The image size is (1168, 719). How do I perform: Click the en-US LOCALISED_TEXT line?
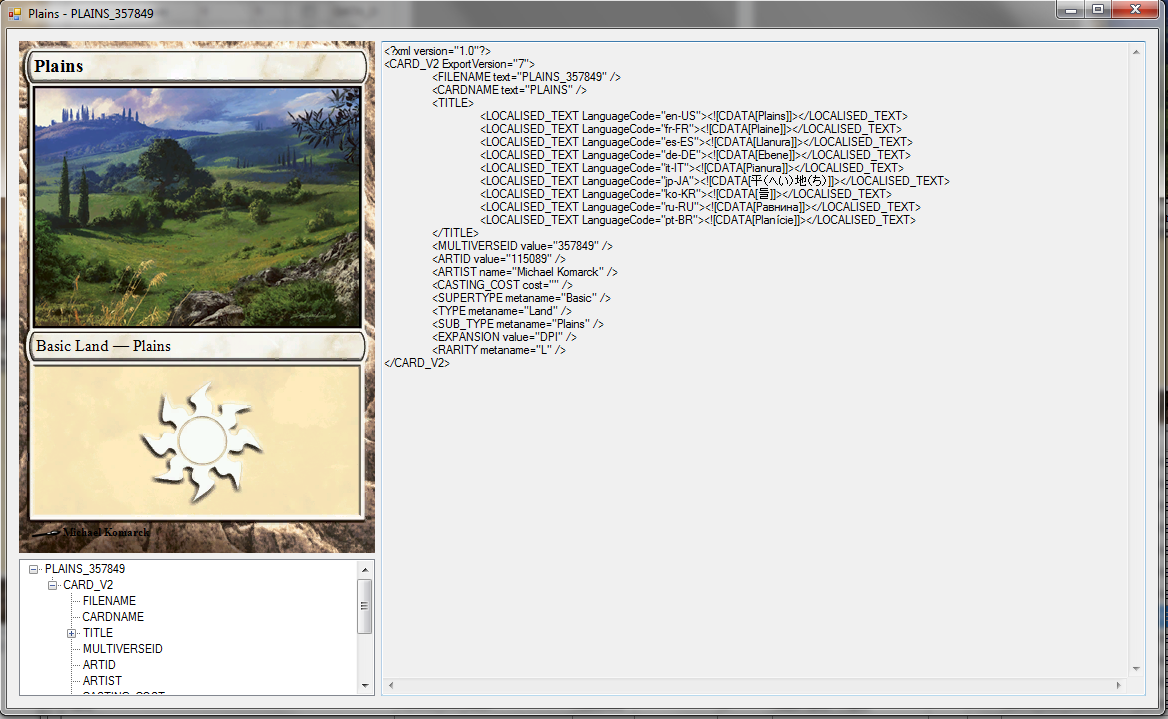[694, 116]
